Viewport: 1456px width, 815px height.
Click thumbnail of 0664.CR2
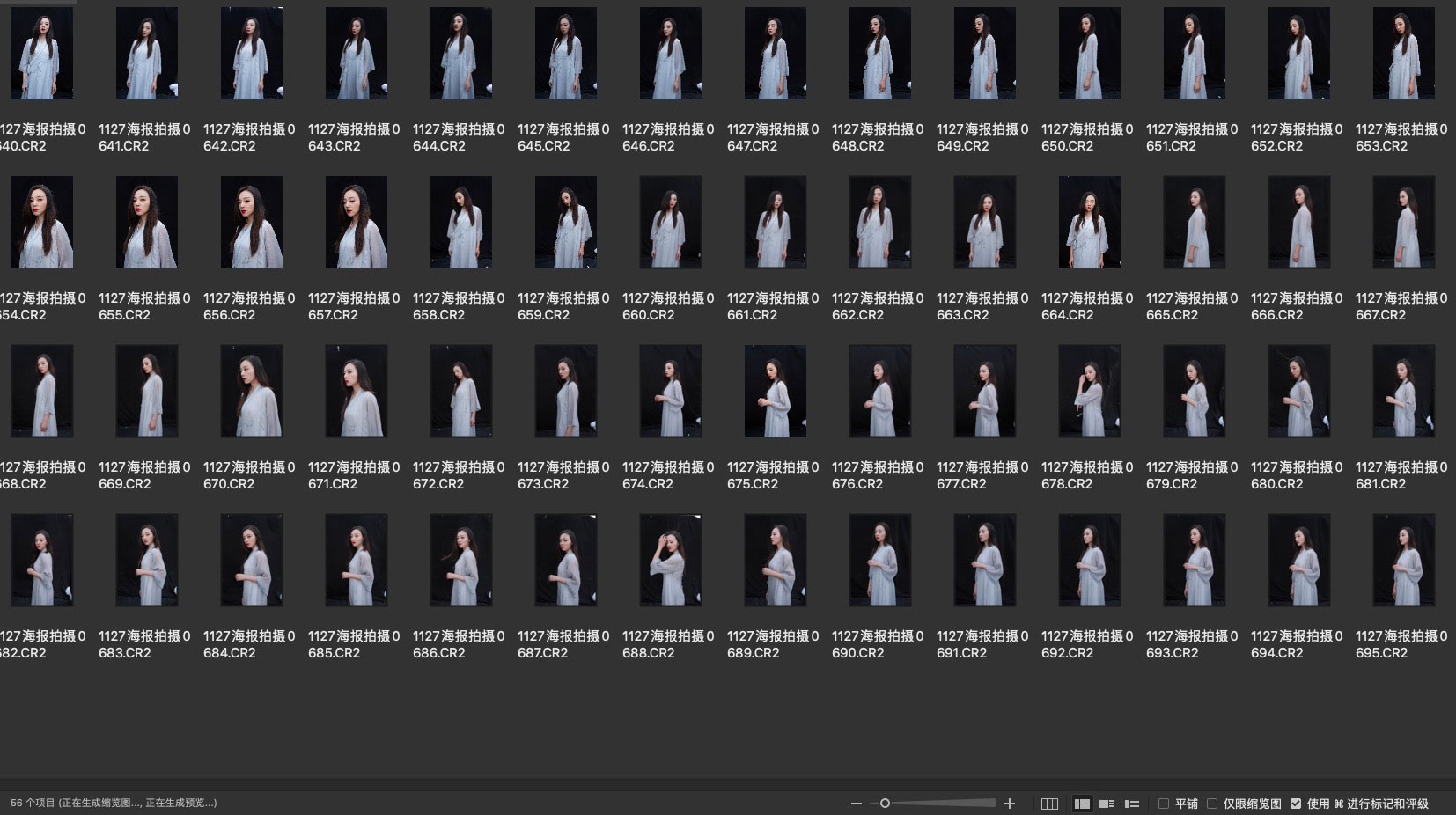1090,223
